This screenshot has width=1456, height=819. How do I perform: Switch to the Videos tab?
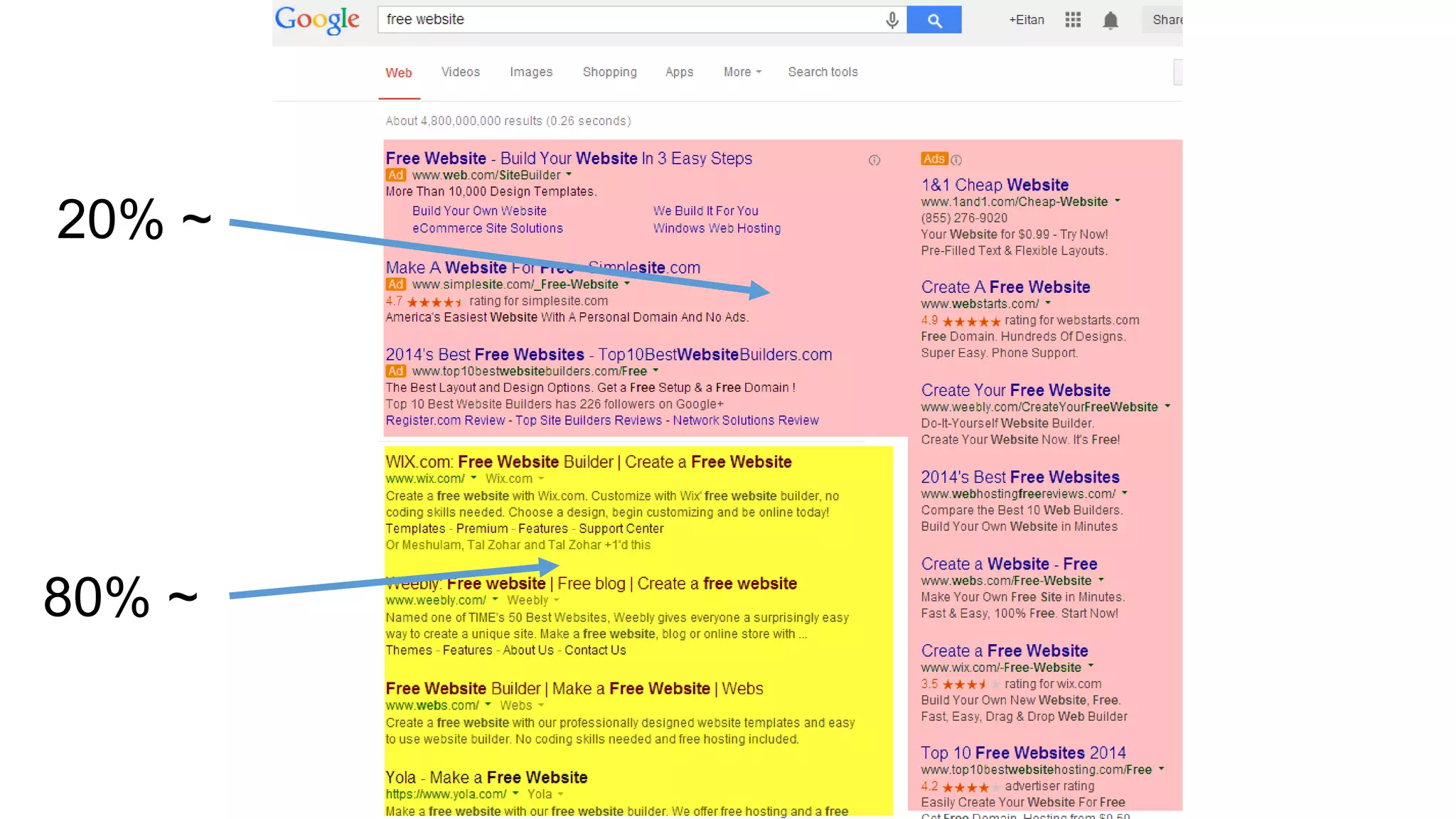460,72
